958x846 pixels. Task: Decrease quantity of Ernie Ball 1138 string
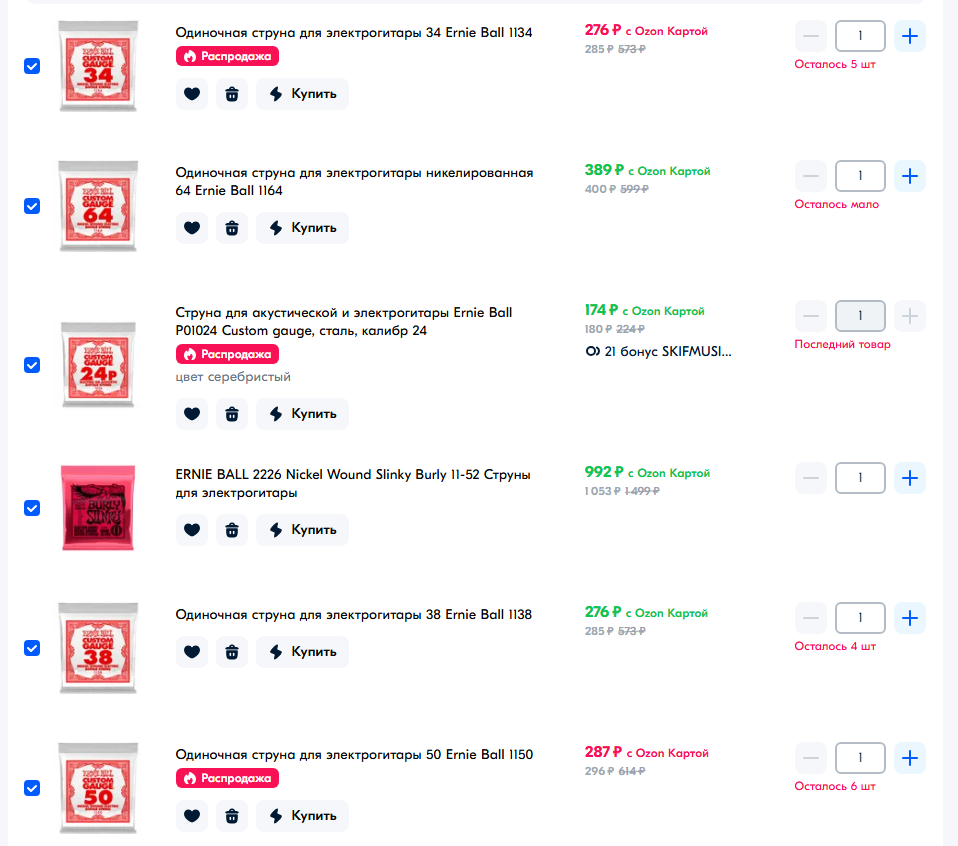811,618
